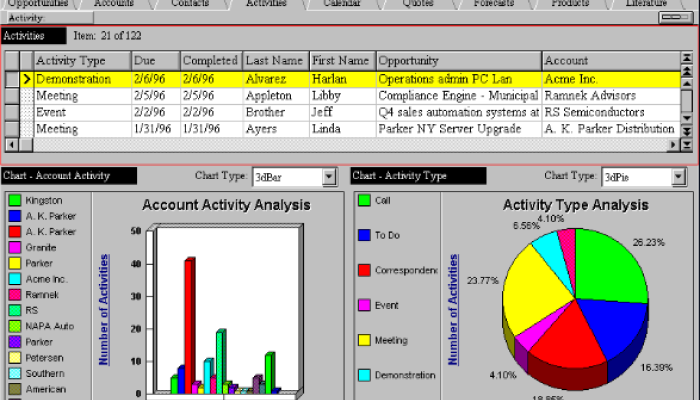Switch to the Quotes tab
This screenshot has height=400, width=700.
[418, 4]
